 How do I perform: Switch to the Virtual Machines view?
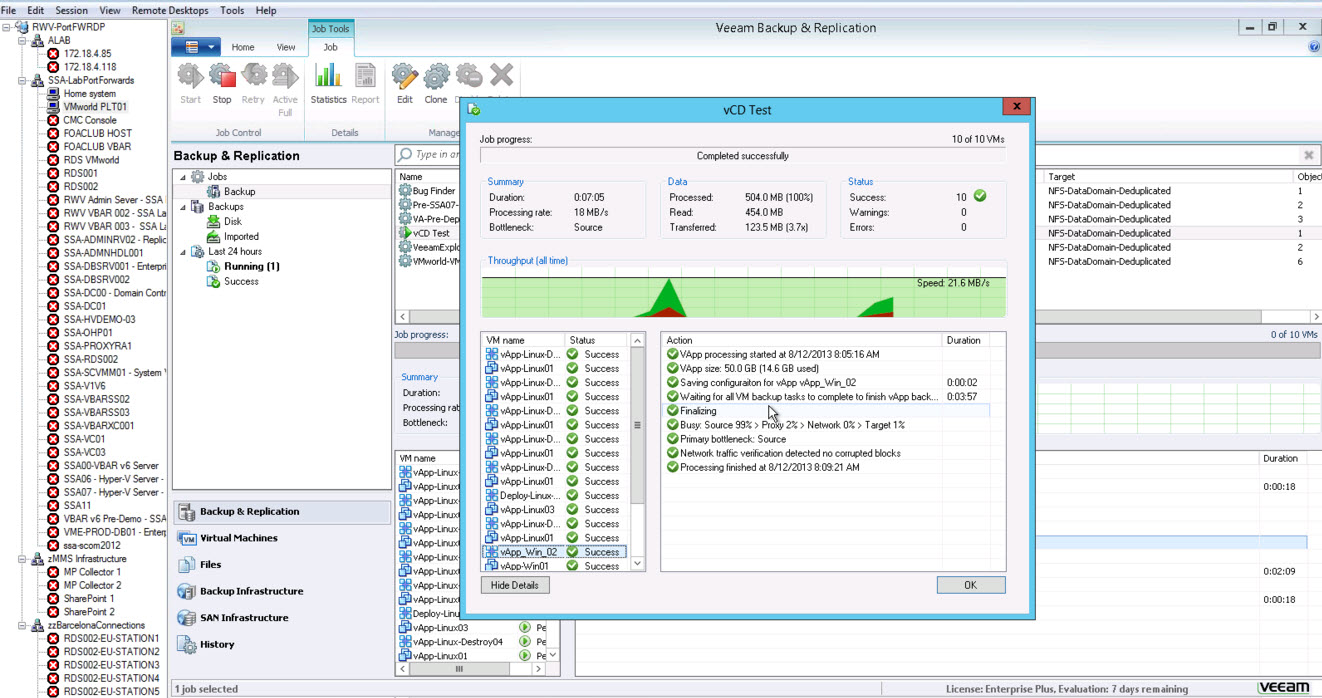[x=282, y=538]
